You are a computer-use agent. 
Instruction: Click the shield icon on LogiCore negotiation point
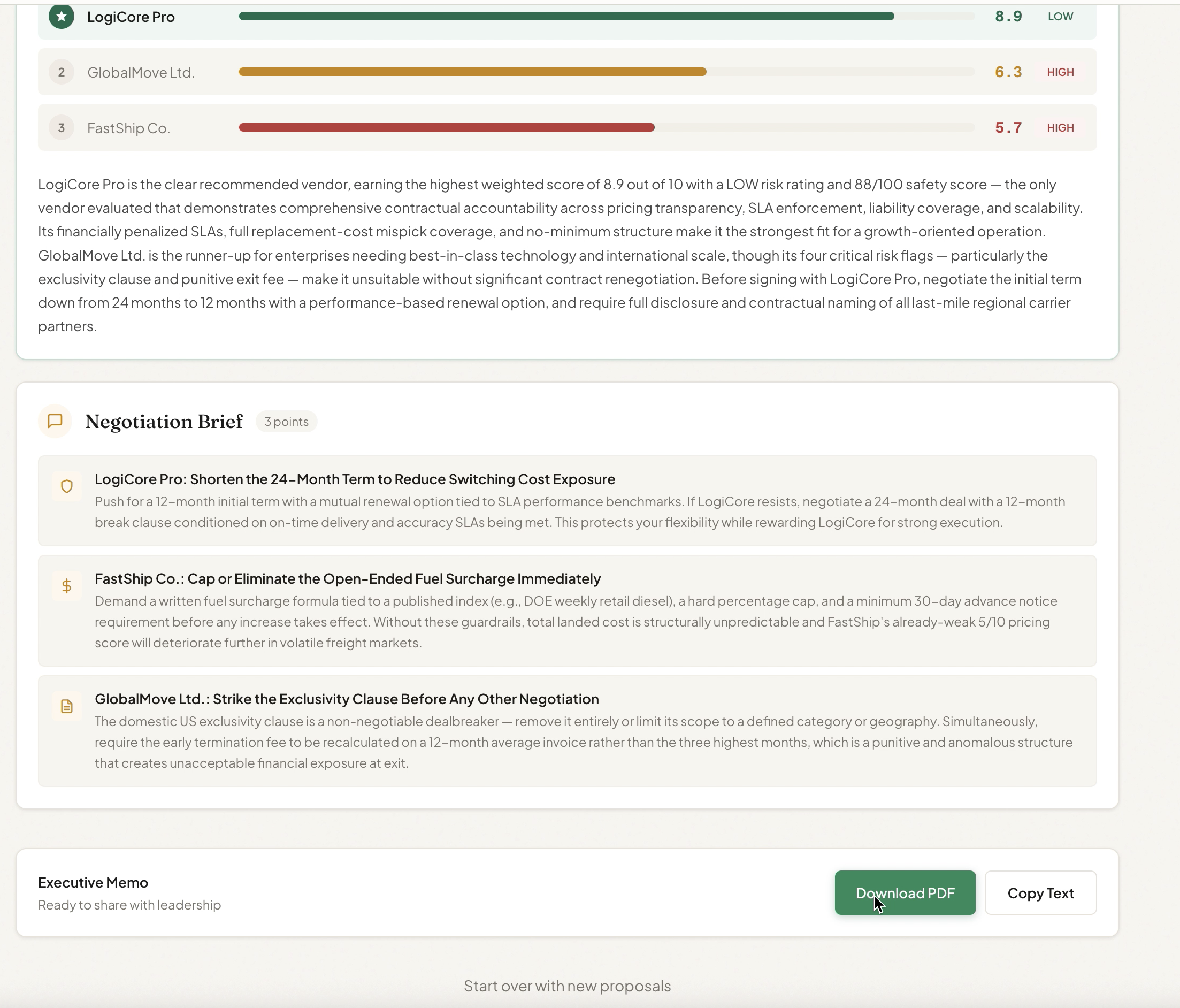pos(67,486)
